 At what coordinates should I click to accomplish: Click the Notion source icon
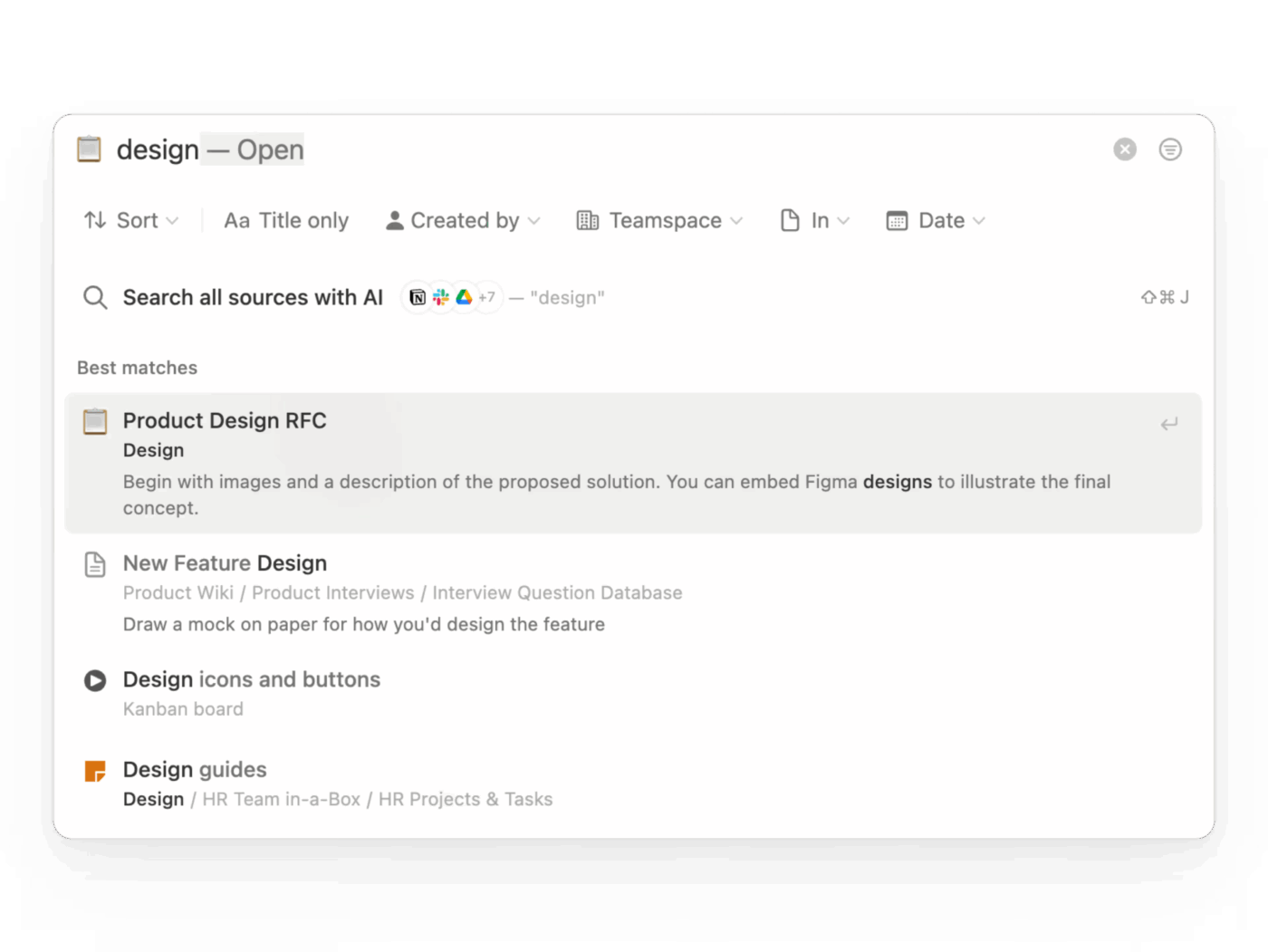(x=418, y=297)
